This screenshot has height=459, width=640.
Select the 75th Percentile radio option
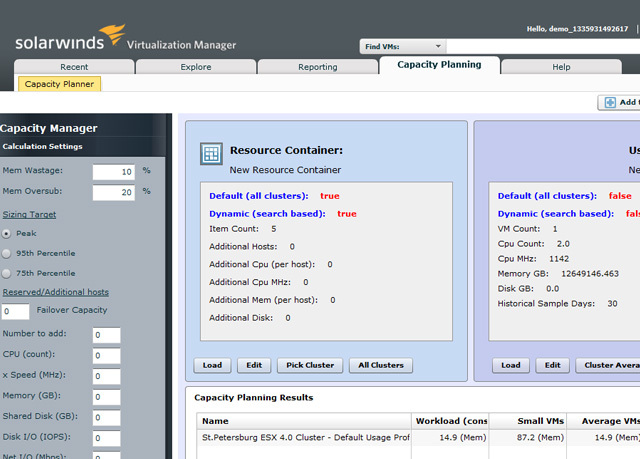[x=6, y=273]
